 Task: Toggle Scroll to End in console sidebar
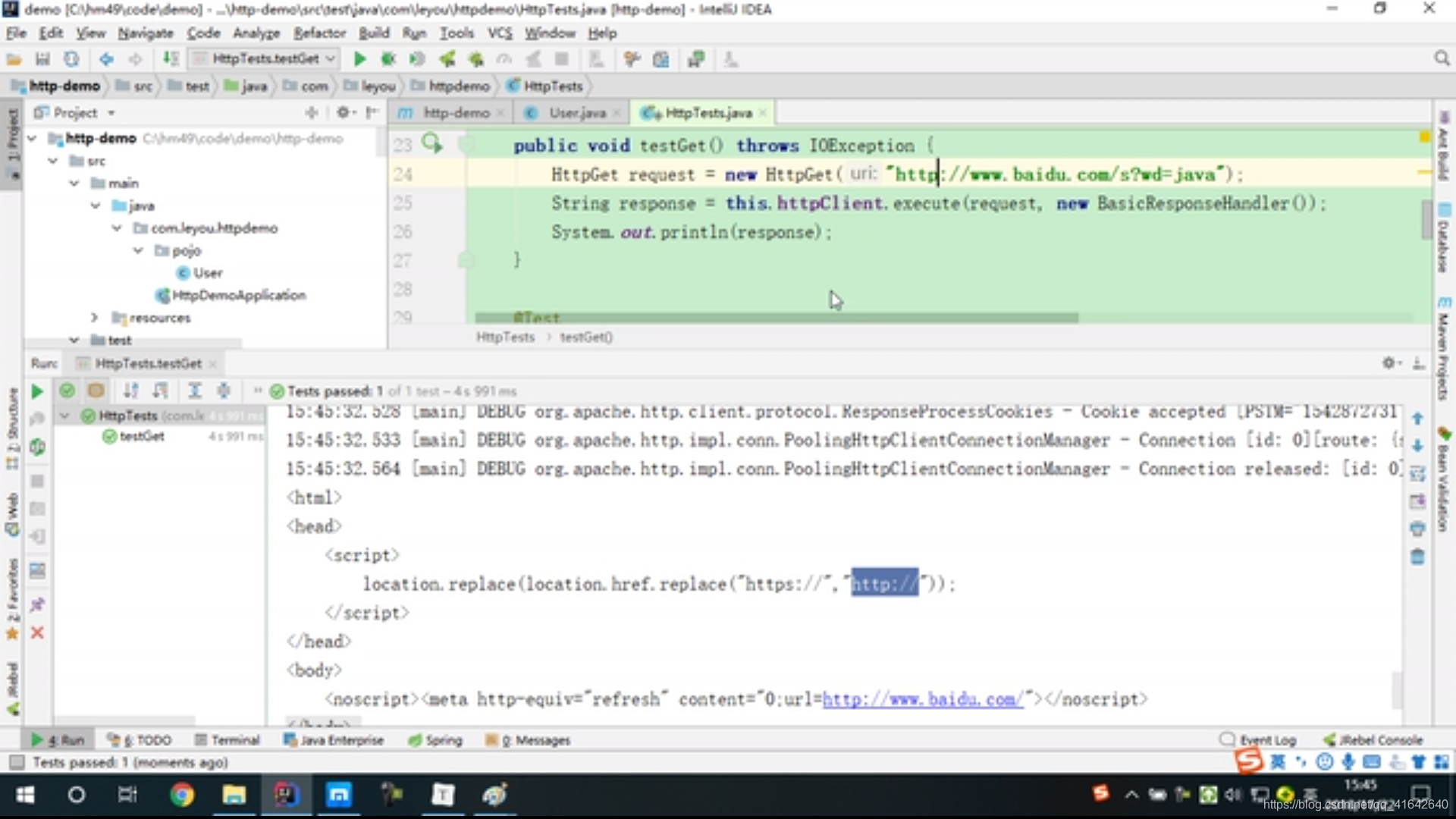tap(1417, 501)
